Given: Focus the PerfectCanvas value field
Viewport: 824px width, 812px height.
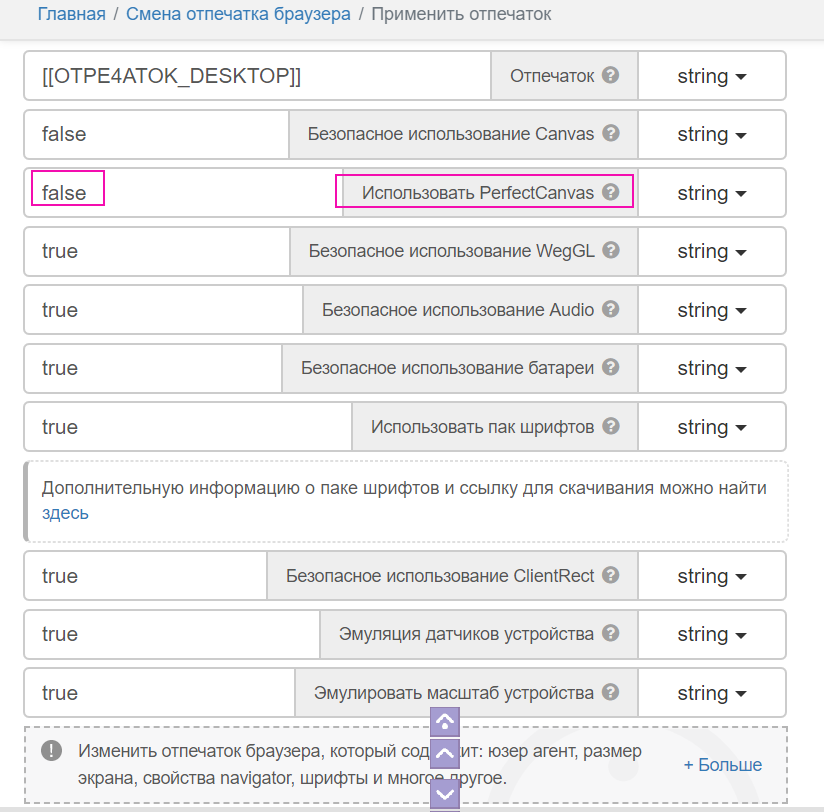Looking at the screenshot, I should click(180, 193).
